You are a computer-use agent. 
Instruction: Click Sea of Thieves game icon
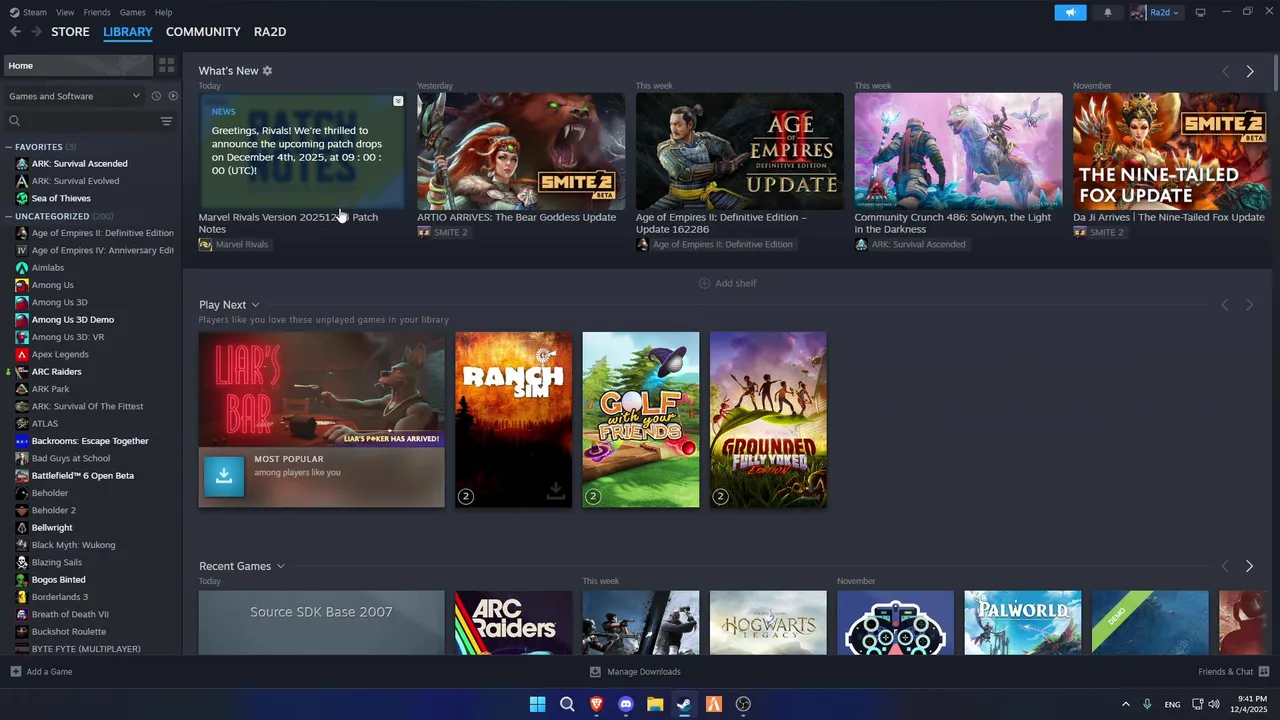coord(22,198)
